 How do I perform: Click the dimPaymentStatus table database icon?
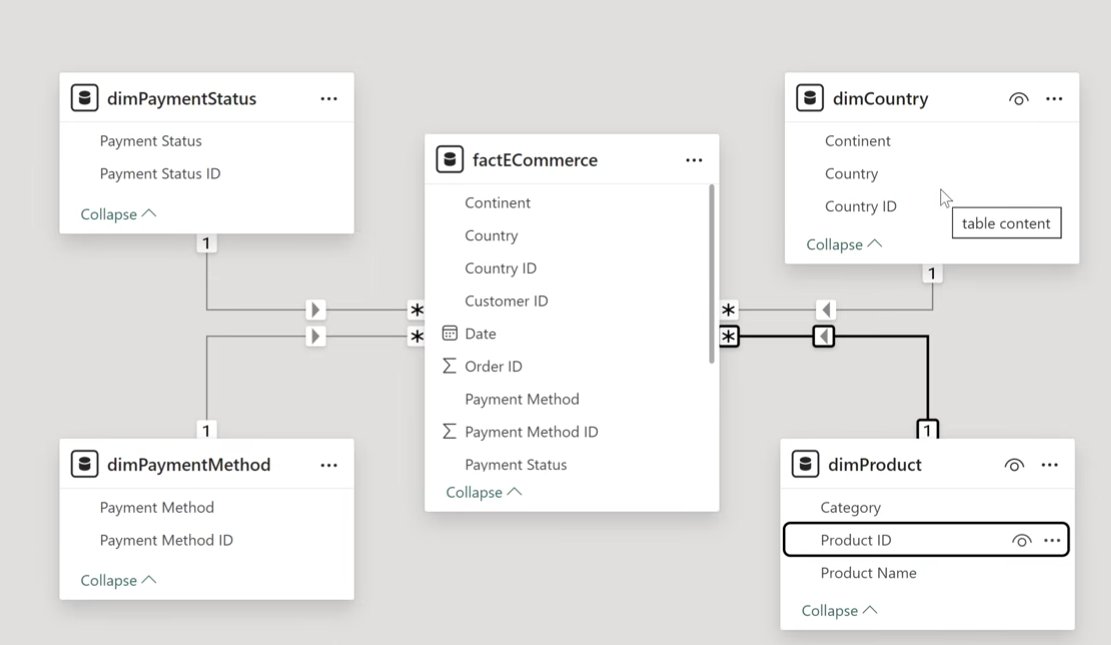[84, 98]
